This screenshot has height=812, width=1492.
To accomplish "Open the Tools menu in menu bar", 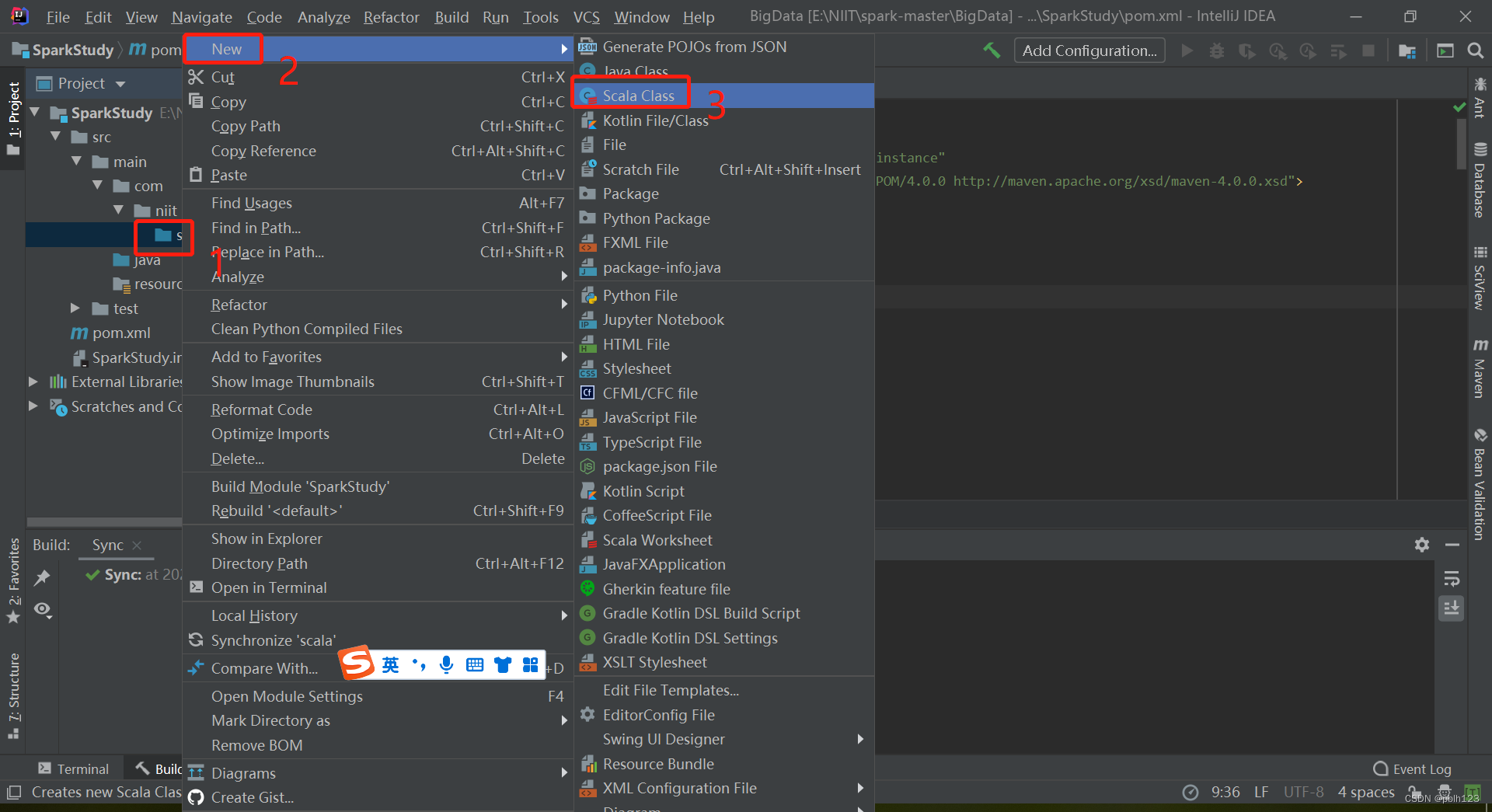I will (x=540, y=16).
